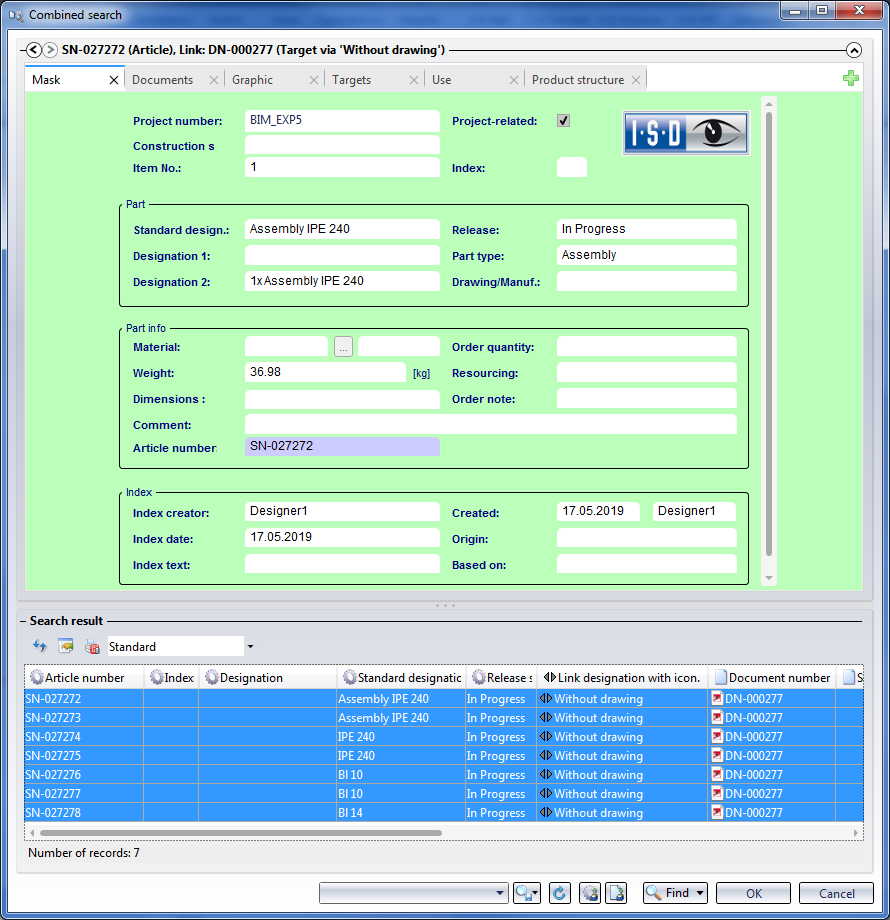890x920 pixels.
Task: Go to previous record with left arrow
Action: click(x=33, y=50)
